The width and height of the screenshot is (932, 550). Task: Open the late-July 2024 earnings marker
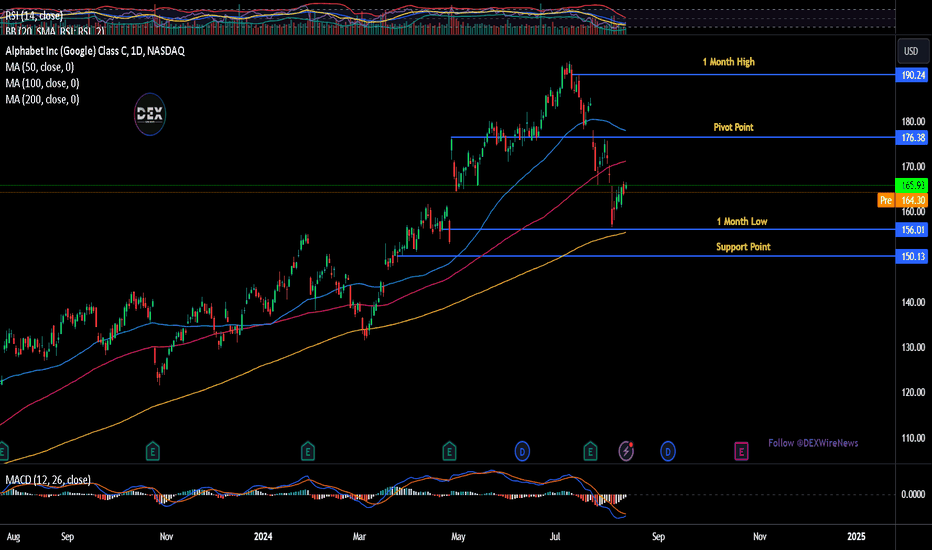pos(590,451)
